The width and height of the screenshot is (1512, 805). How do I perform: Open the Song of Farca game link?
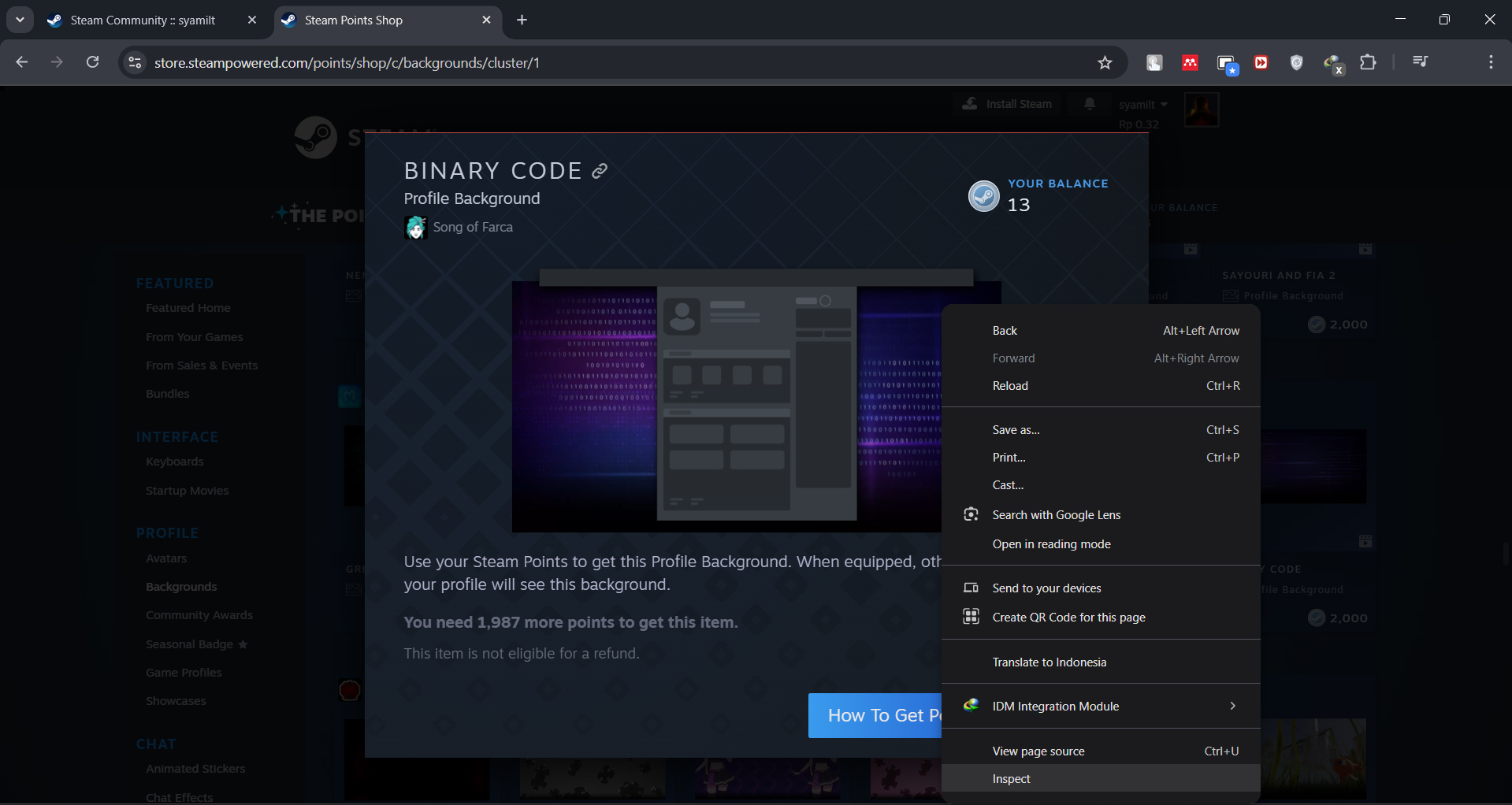[x=473, y=227]
